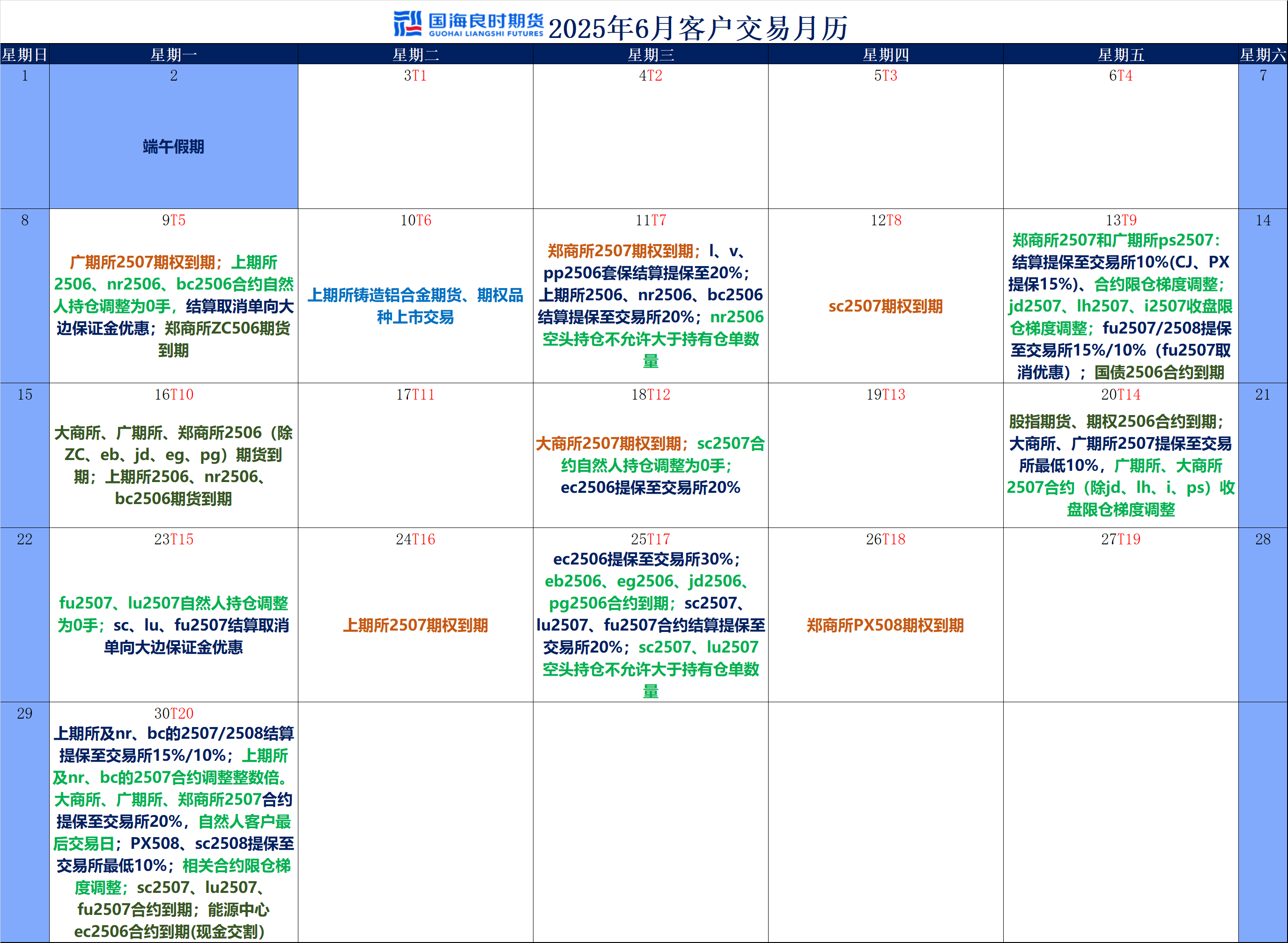This screenshot has width=1288, height=943.
Task: Click the date label 17T11
Action: click(x=415, y=394)
